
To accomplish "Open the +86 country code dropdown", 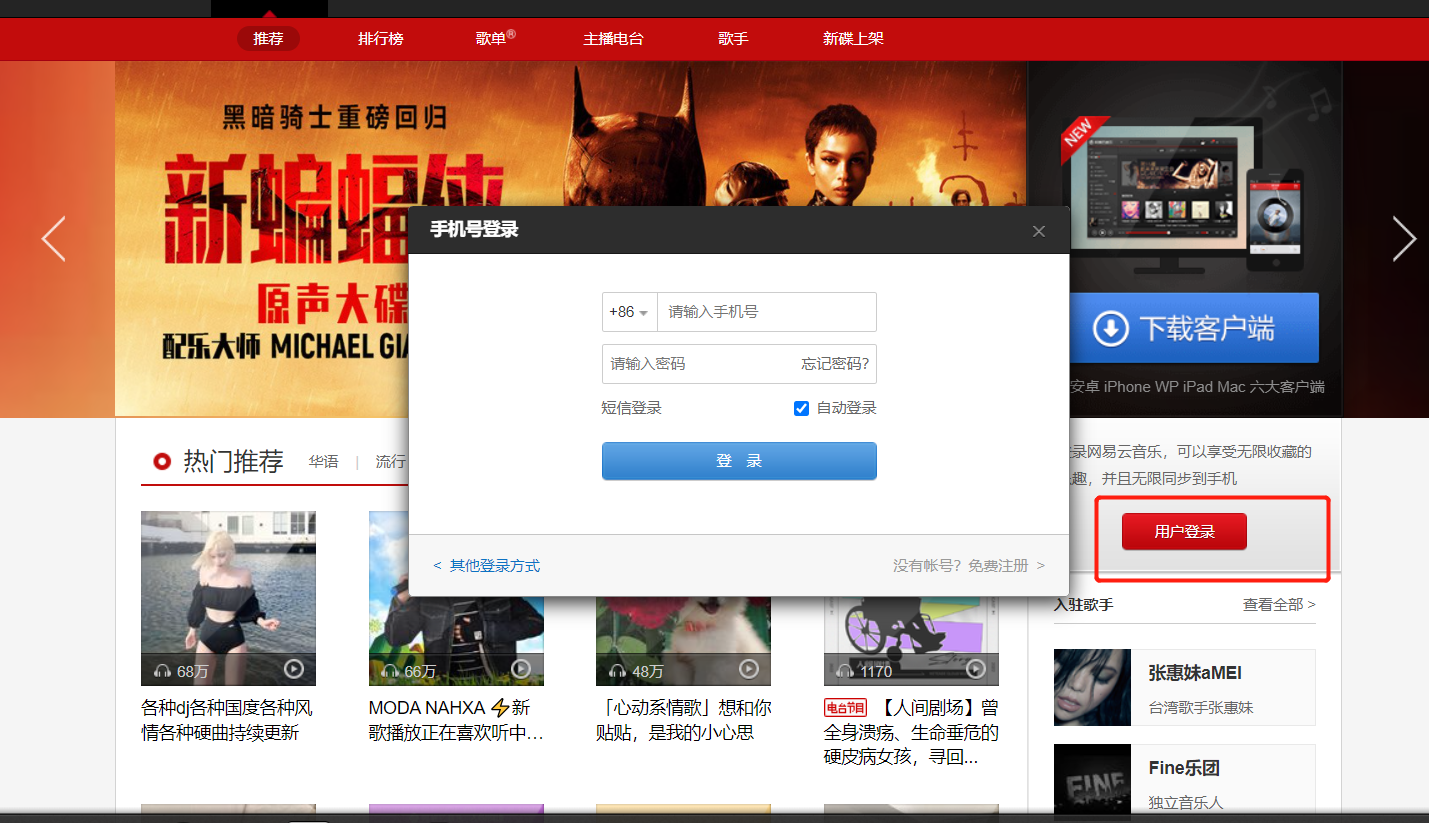I will coord(629,312).
